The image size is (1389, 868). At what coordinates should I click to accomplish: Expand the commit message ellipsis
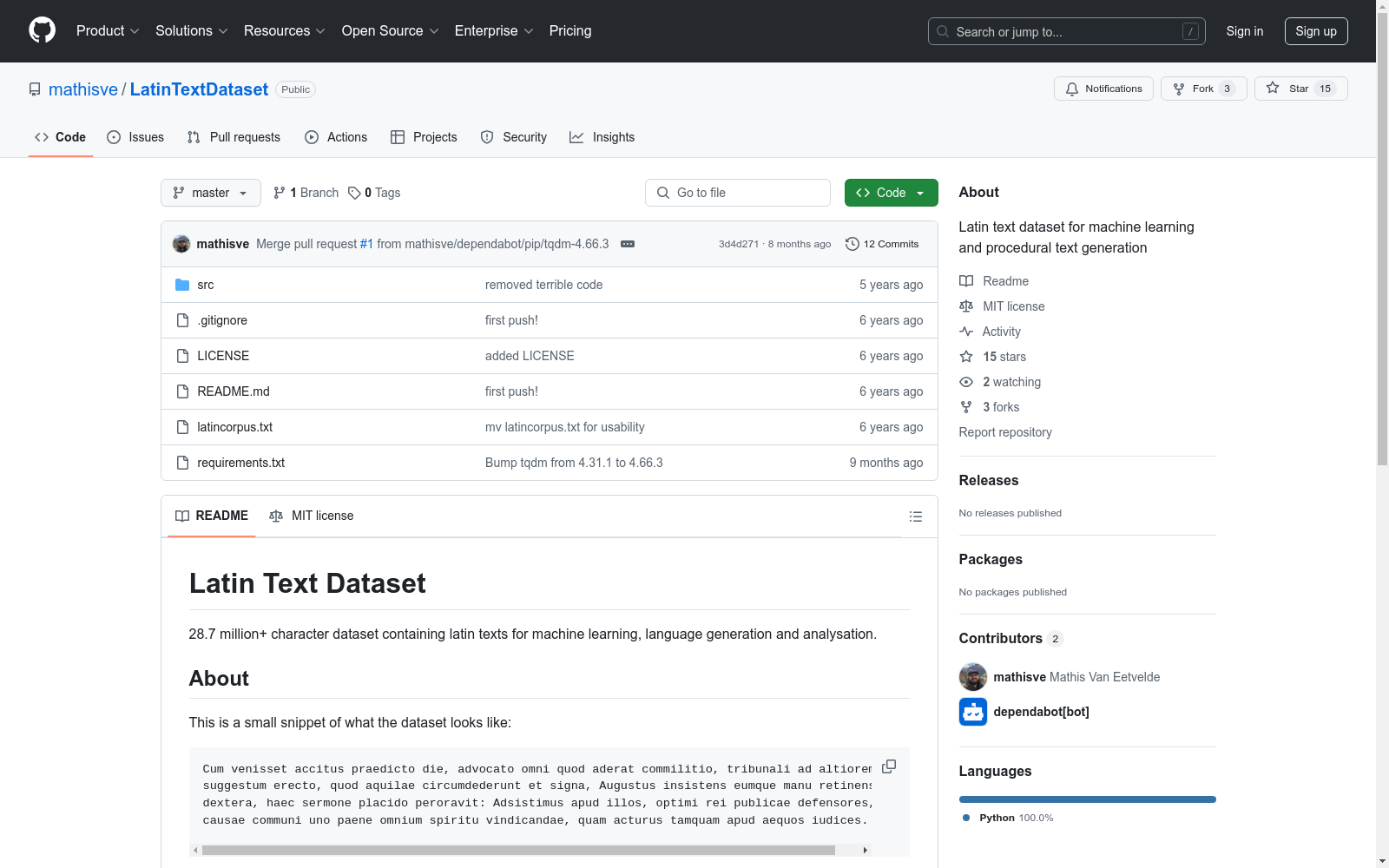(x=628, y=244)
